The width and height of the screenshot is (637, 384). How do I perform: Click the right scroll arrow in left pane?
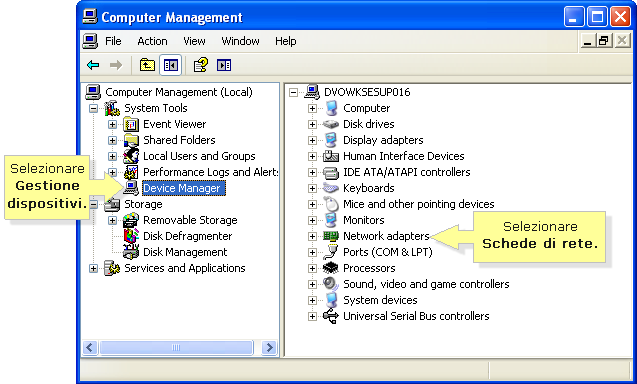269,348
